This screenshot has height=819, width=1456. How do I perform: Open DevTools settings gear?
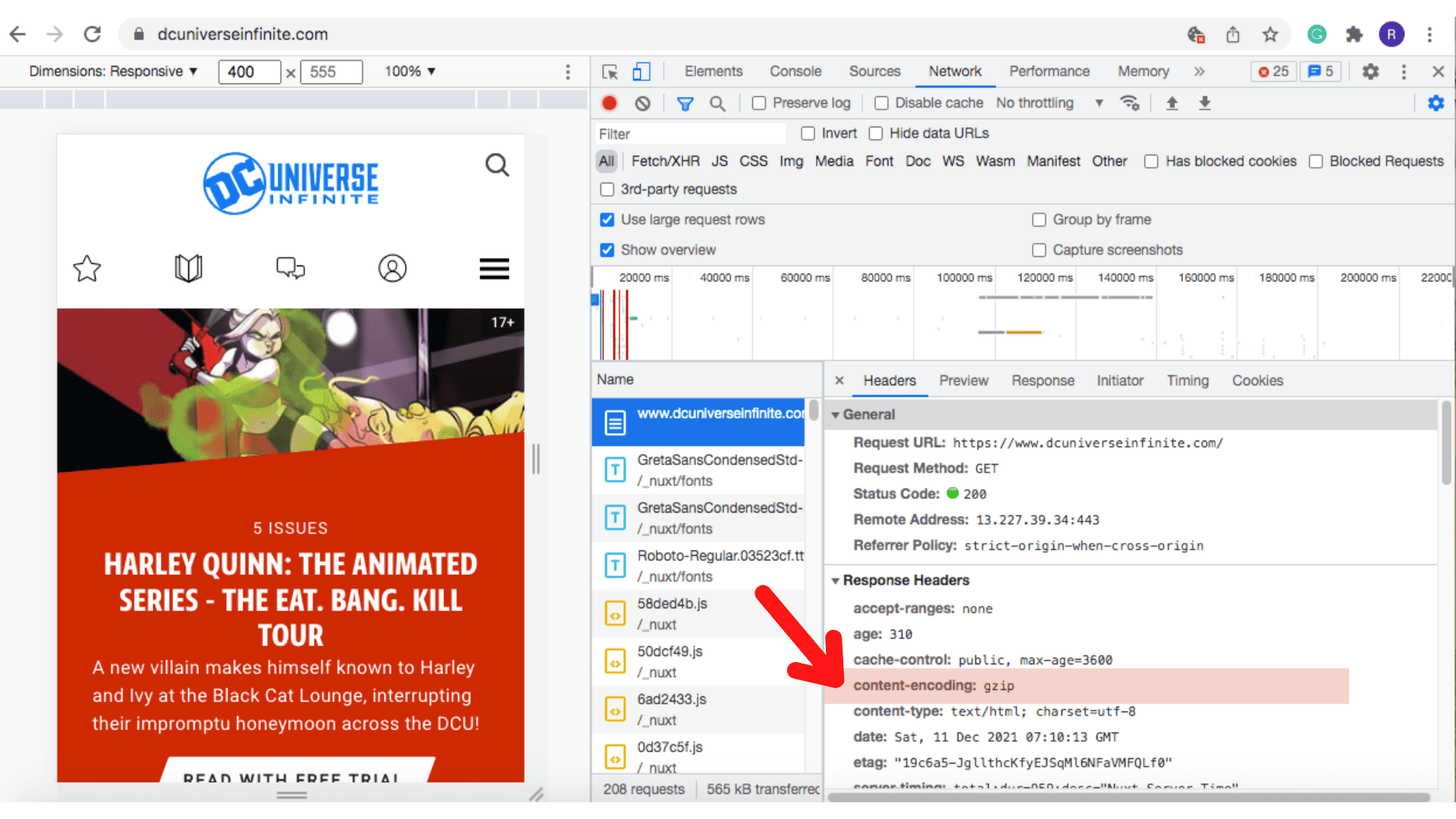[1370, 71]
